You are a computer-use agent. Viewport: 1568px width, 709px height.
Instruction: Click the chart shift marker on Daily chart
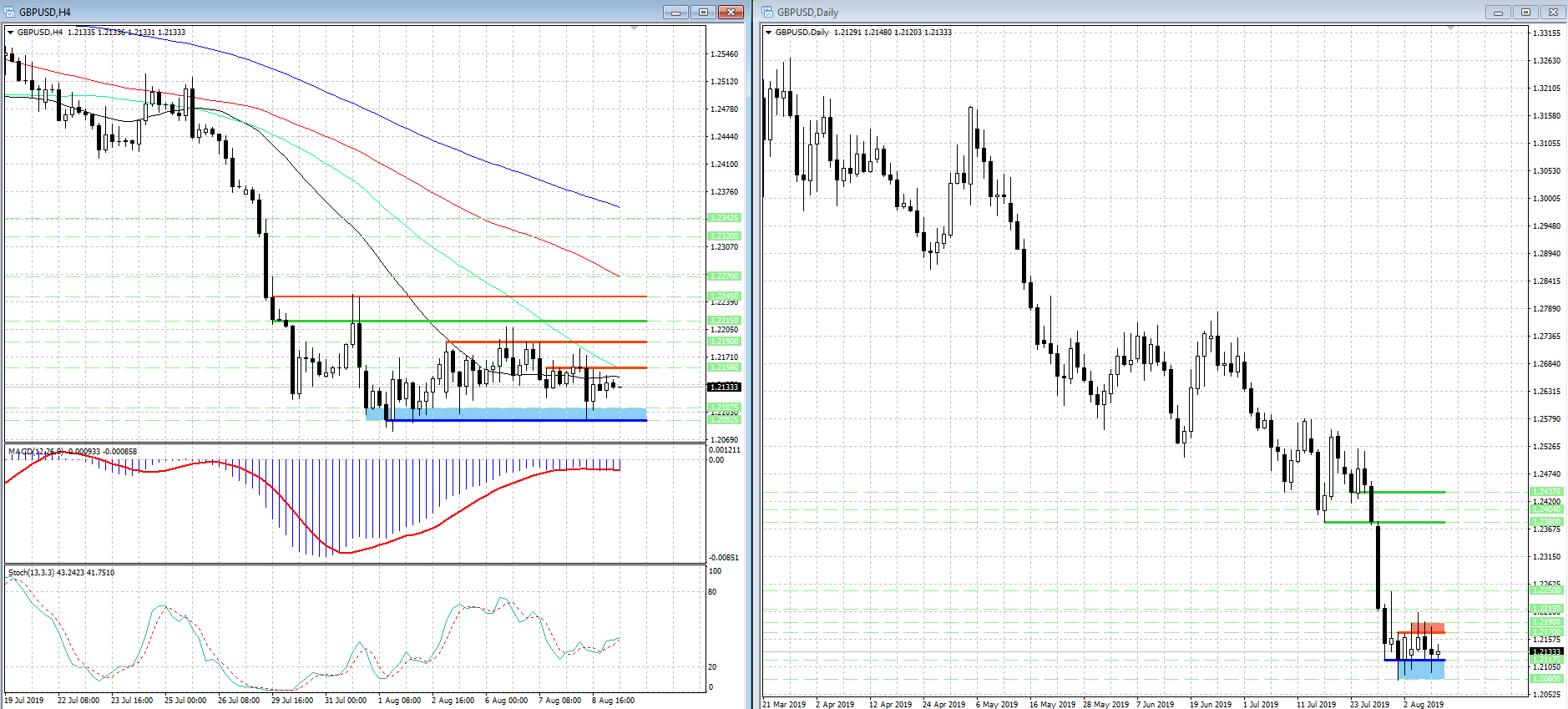point(1450,28)
